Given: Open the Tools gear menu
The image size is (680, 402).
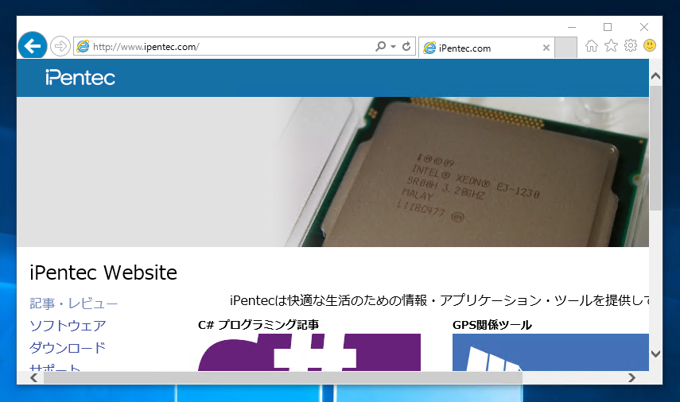Looking at the screenshot, I should pos(630,45).
